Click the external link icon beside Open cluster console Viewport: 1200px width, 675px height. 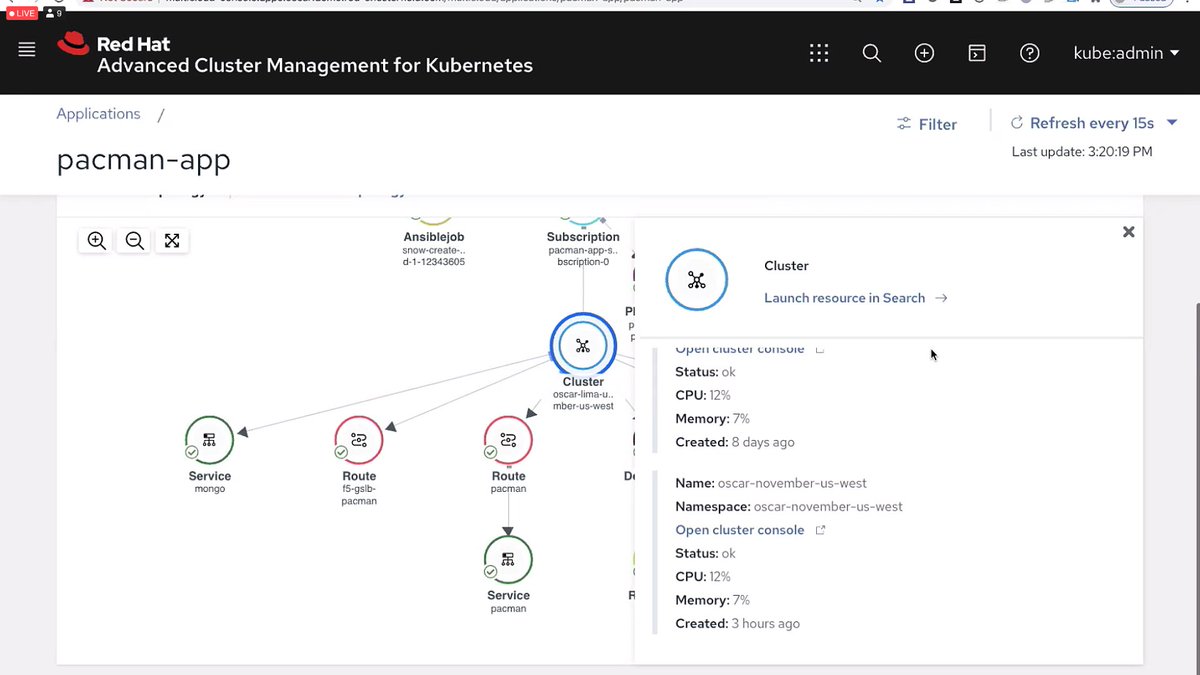click(x=820, y=530)
